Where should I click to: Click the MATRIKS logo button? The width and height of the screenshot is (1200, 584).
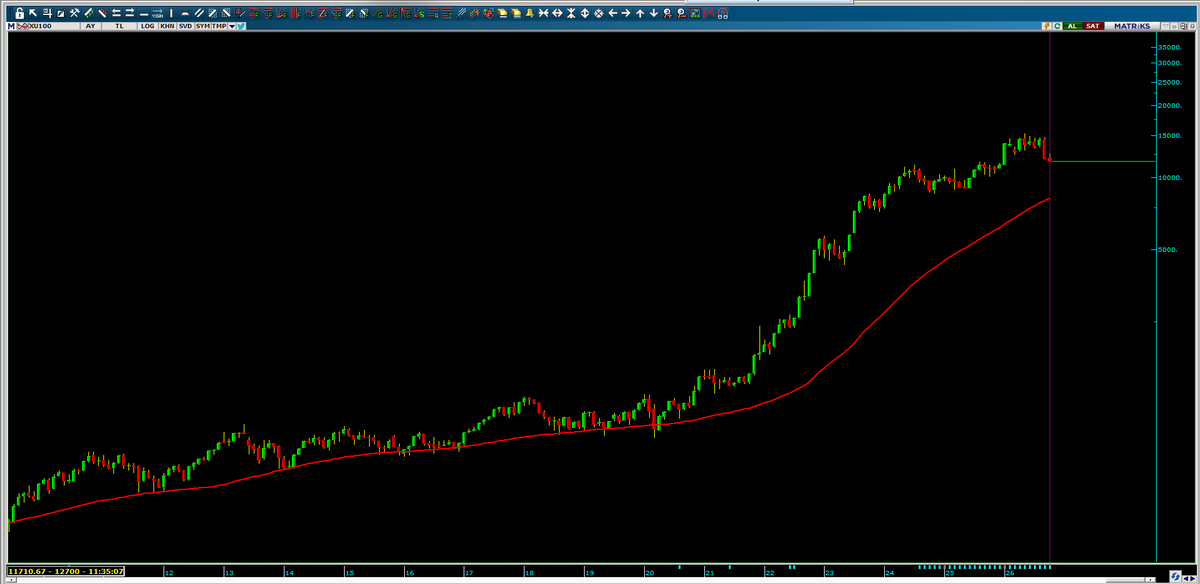(x=1132, y=26)
